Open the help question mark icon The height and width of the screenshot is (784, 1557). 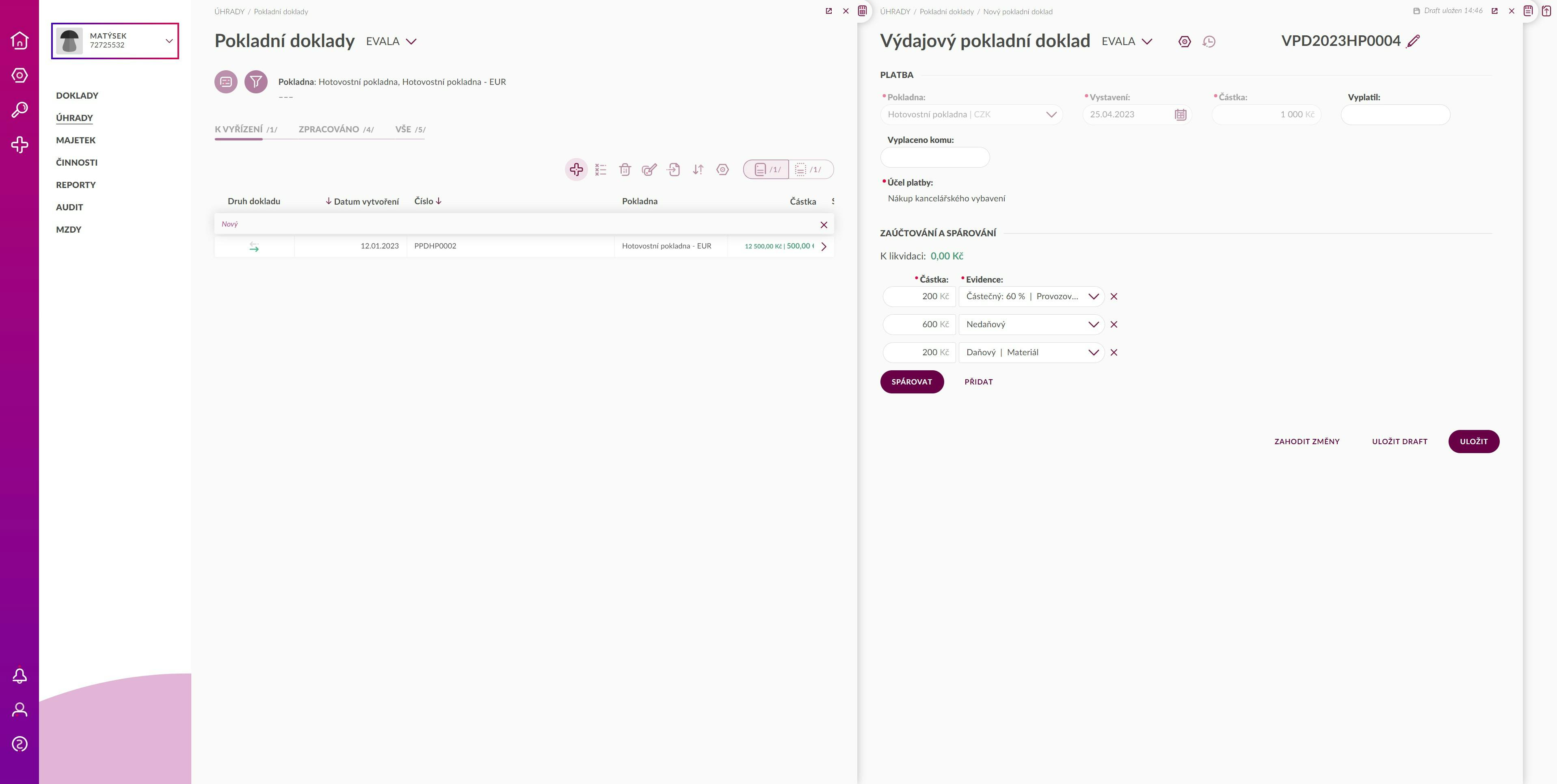point(19,744)
